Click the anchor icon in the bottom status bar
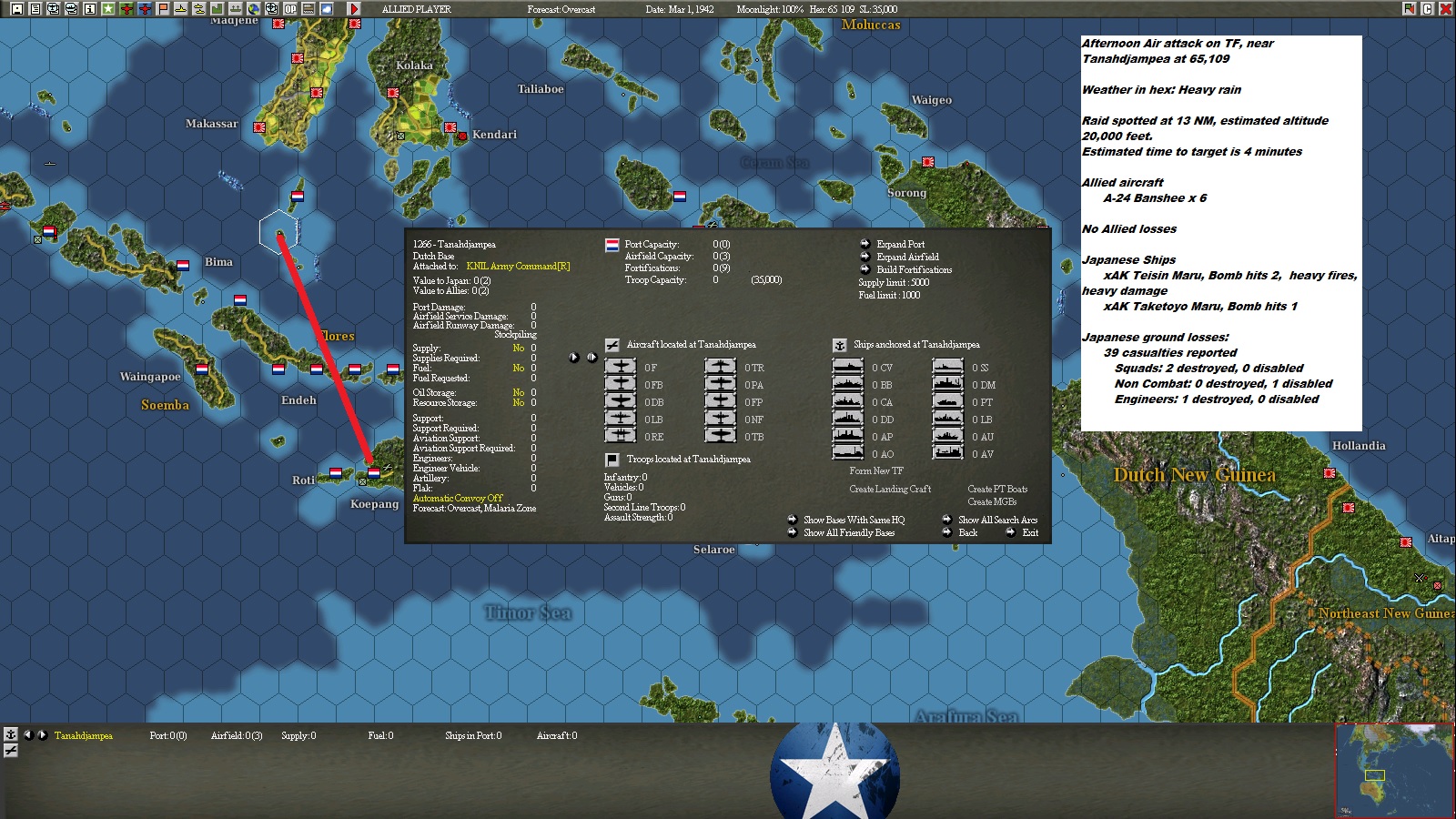1456x819 pixels. click(11, 733)
